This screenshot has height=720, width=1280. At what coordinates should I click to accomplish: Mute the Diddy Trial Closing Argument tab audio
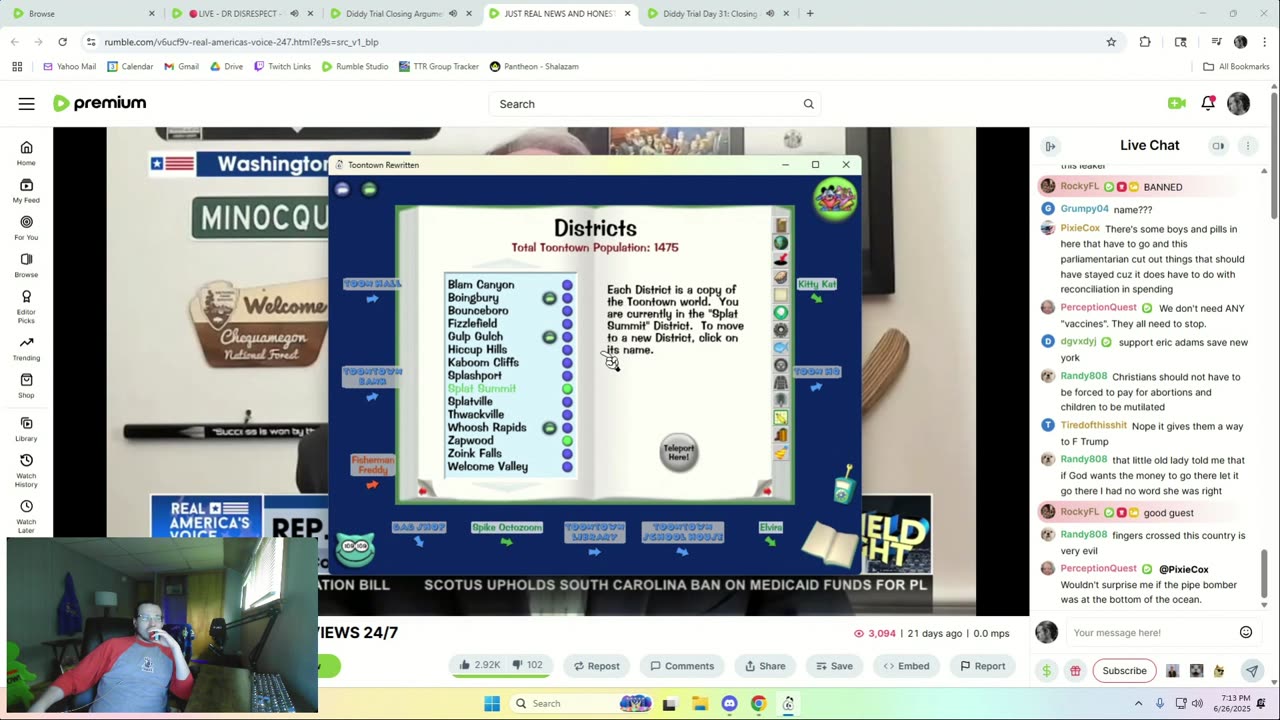click(x=452, y=14)
